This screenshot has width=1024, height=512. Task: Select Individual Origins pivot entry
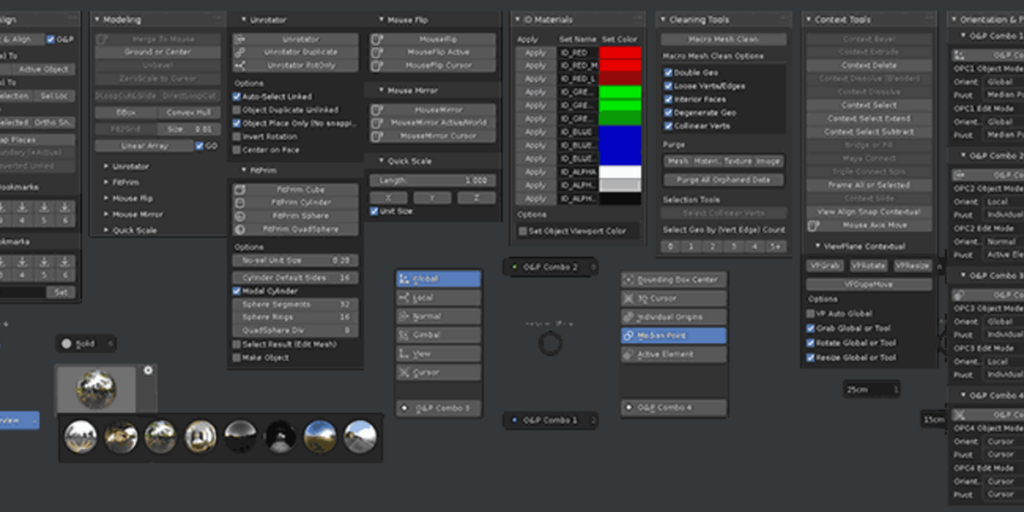coord(673,317)
